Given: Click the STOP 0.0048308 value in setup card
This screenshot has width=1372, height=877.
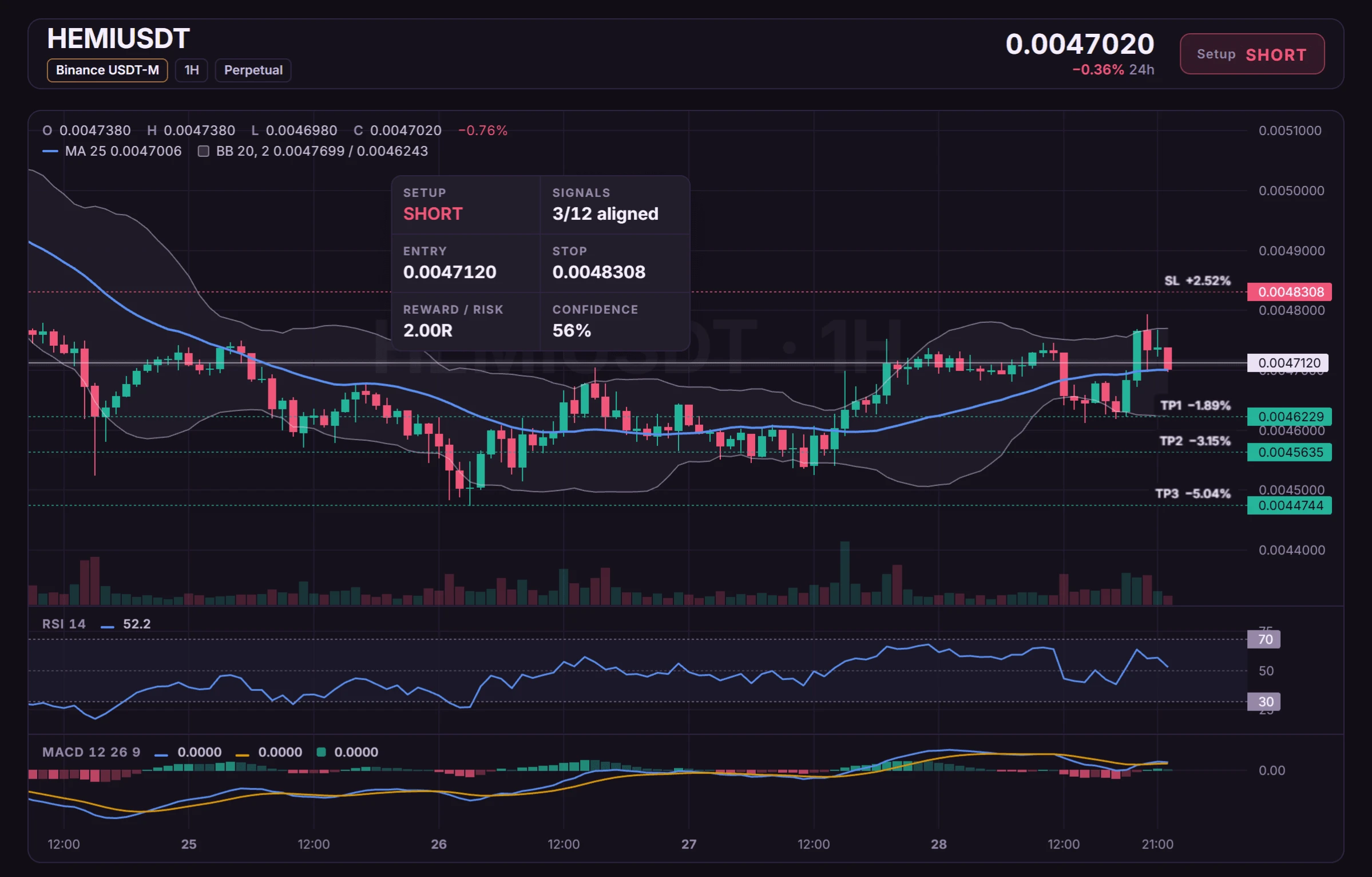Looking at the screenshot, I should click(599, 272).
